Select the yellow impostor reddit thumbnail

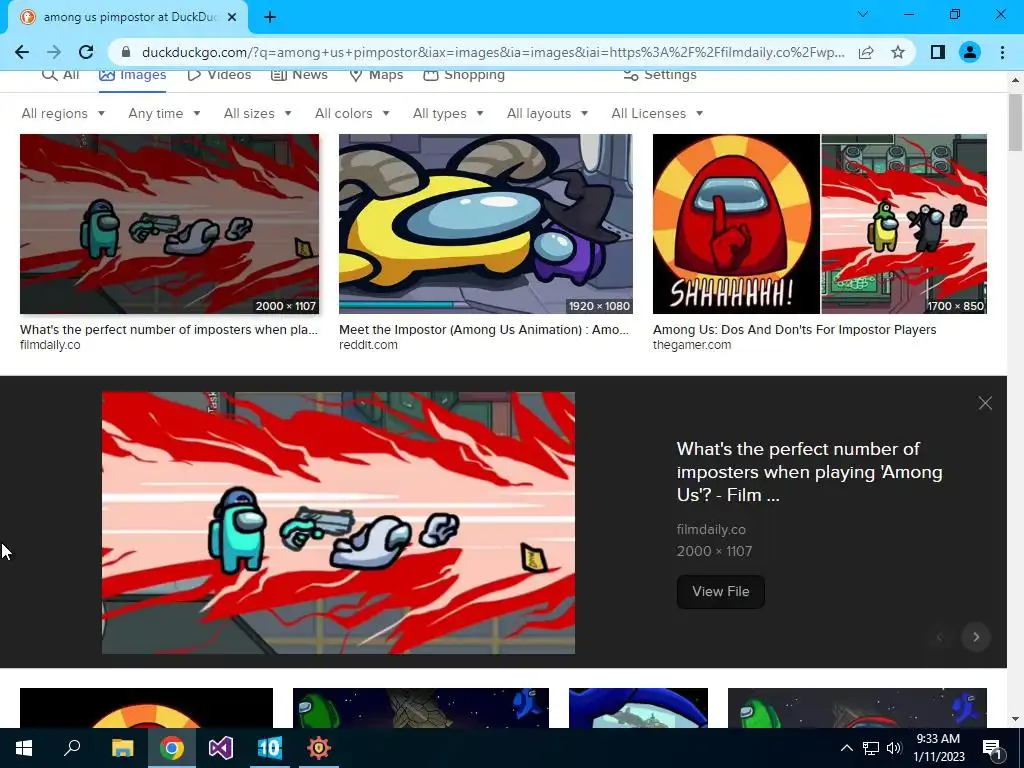pos(485,224)
